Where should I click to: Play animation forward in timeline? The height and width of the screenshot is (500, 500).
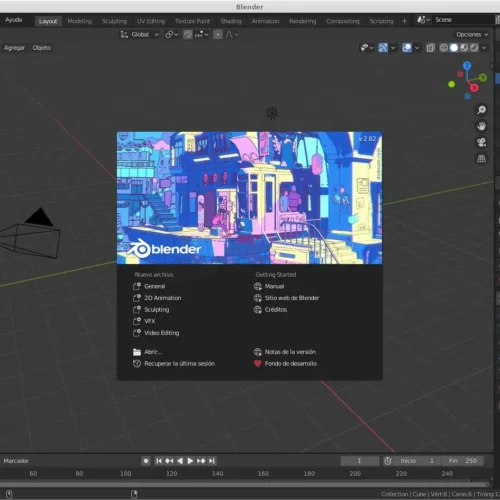tap(190, 461)
